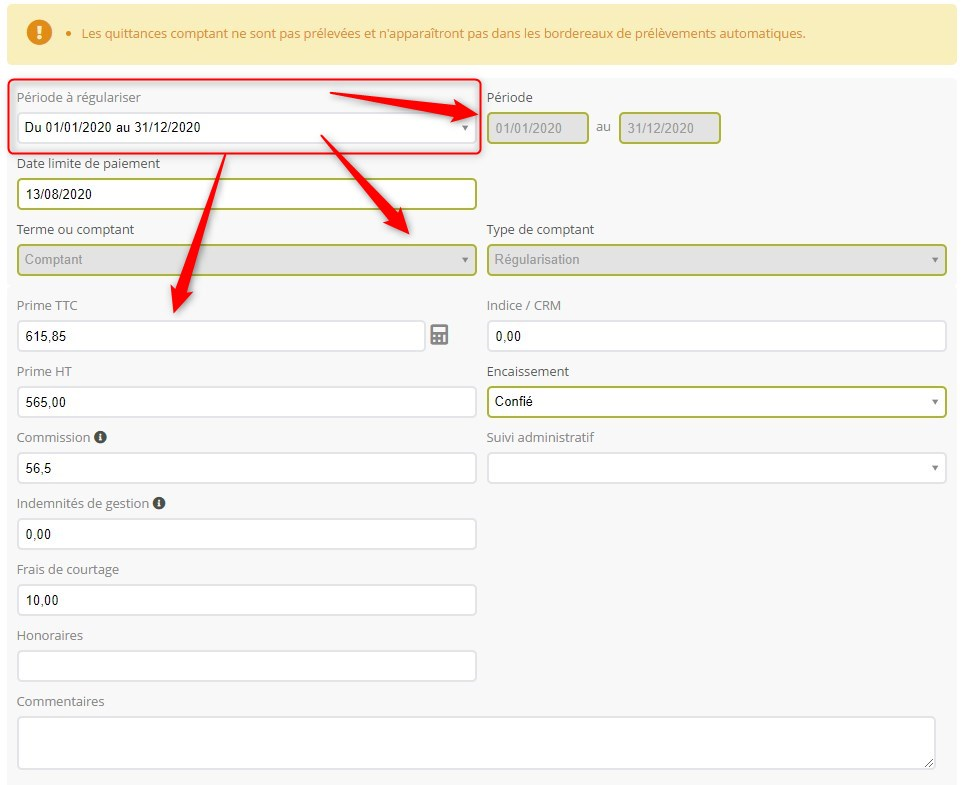Select the Prime HT input field
965x785 pixels.
point(246,402)
